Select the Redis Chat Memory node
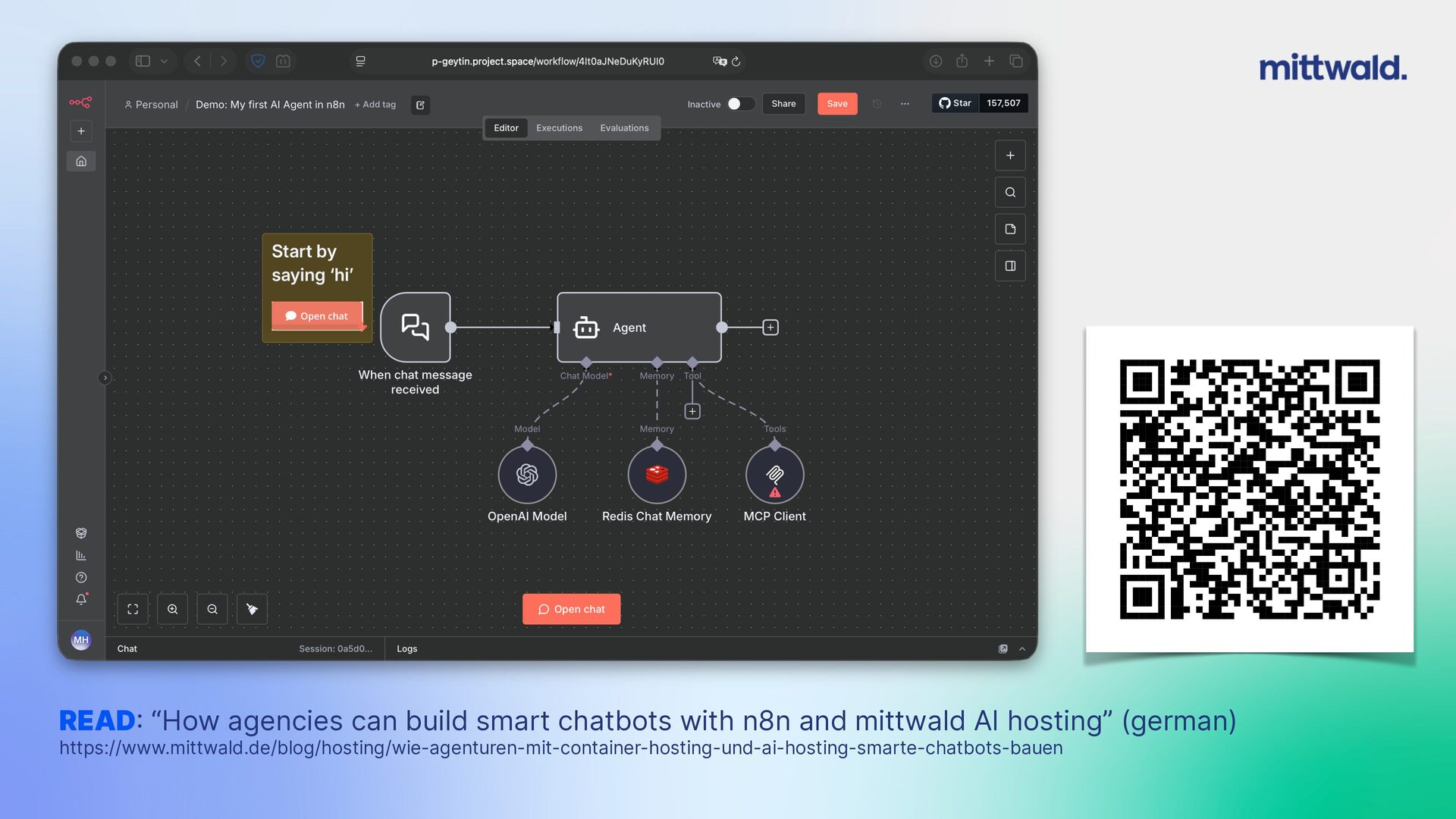The image size is (1456, 819). (657, 475)
